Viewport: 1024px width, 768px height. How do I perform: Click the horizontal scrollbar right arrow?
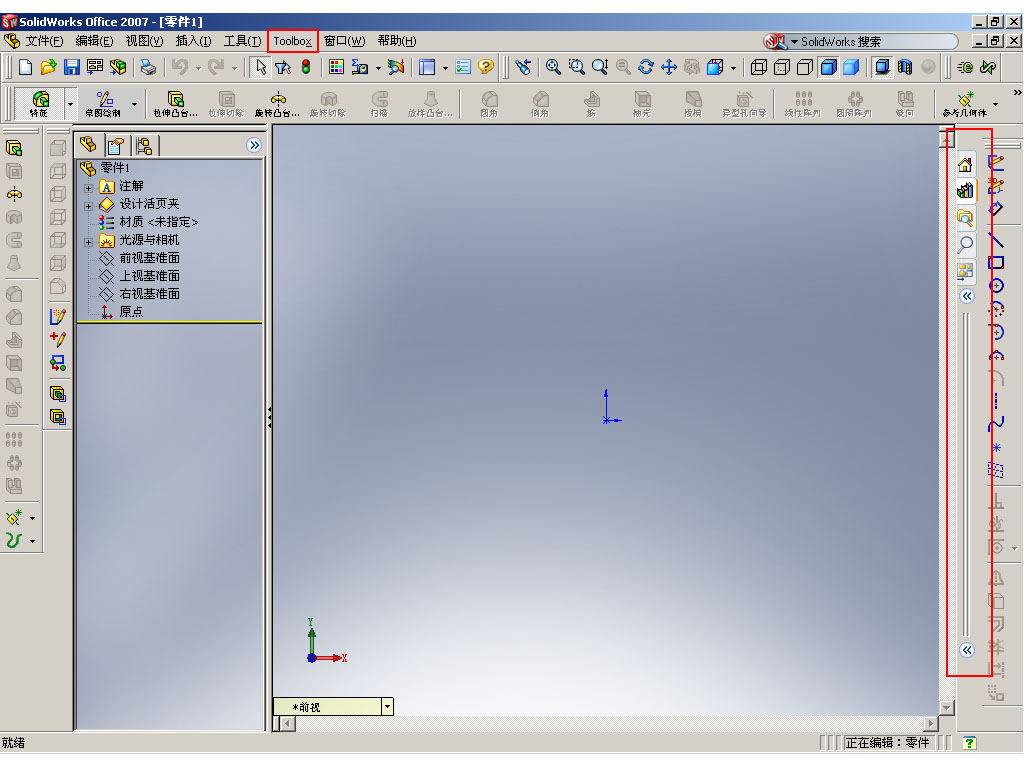pyautogui.click(x=931, y=724)
